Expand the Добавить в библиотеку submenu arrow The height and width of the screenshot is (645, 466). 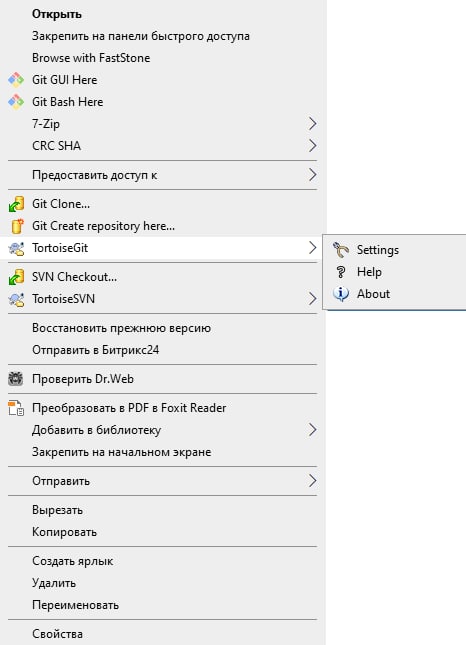tap(313, 429)
